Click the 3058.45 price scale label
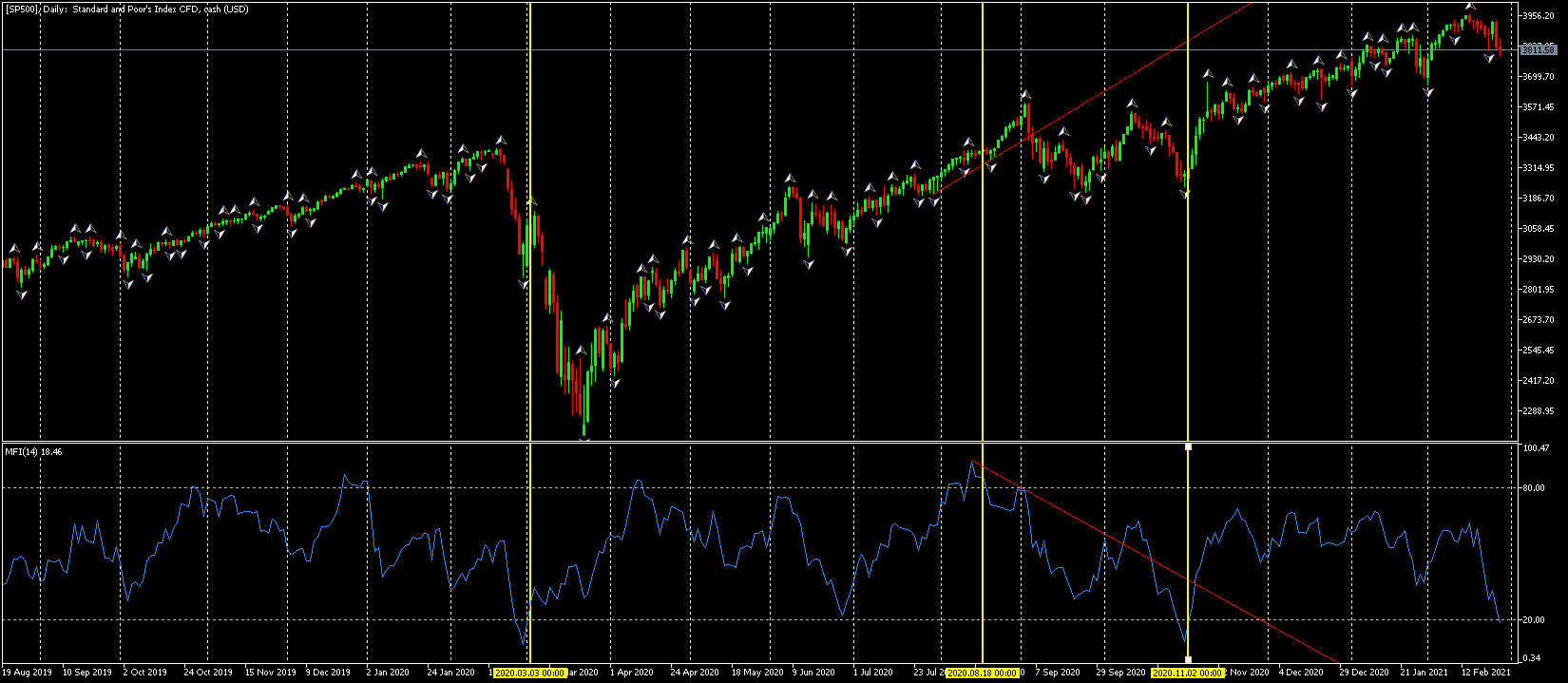The height and width of the screenshot is (683, 1568). tap(1539, 229)
